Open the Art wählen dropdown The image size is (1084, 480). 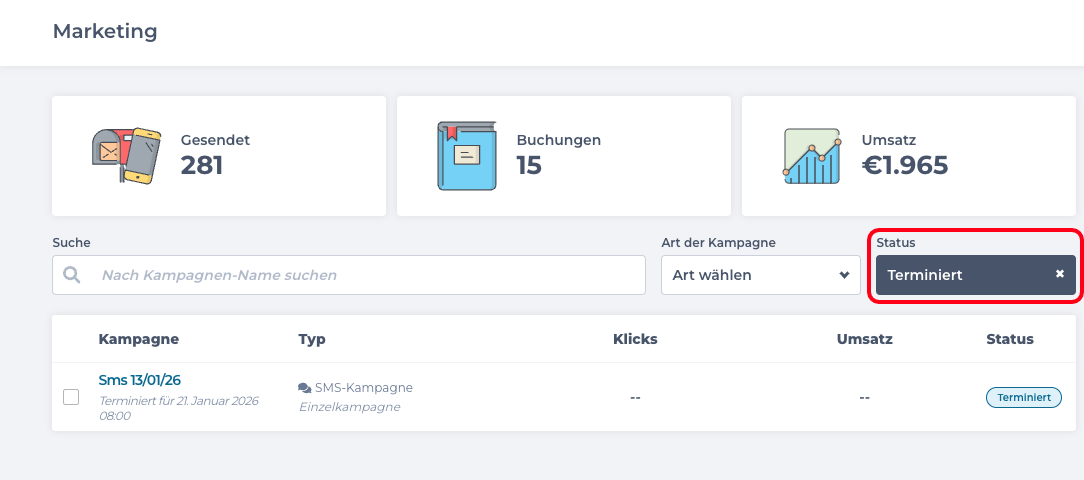pyautogui.click(x=760, y=275)
